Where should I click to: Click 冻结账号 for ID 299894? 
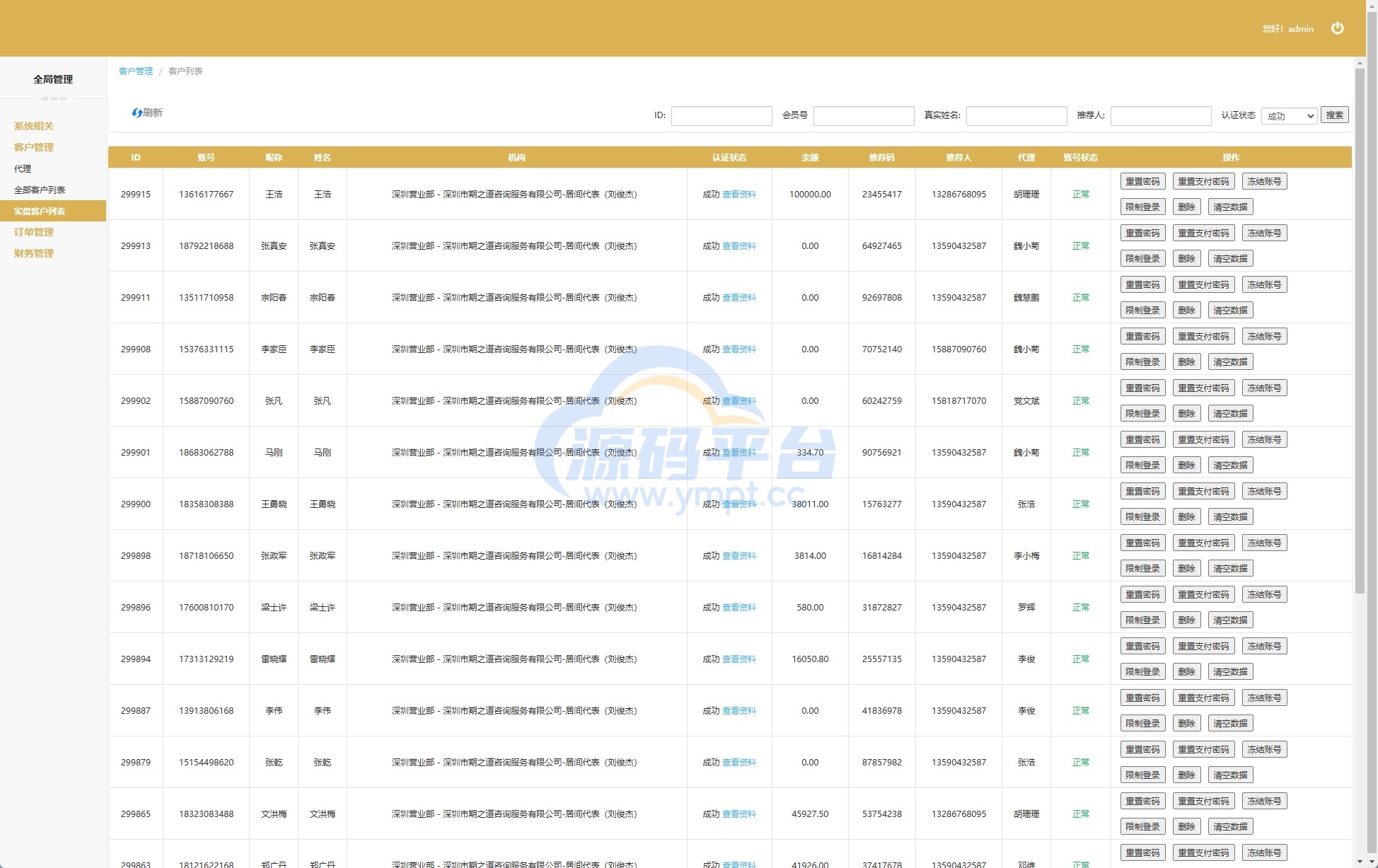(1264, 647)
